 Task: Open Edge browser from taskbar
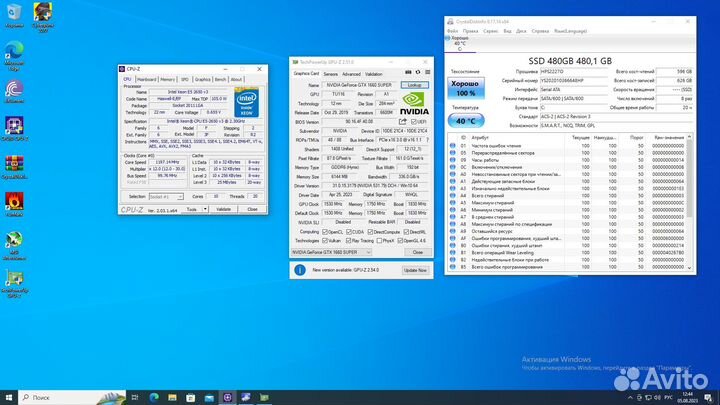[x=154, y=397]
